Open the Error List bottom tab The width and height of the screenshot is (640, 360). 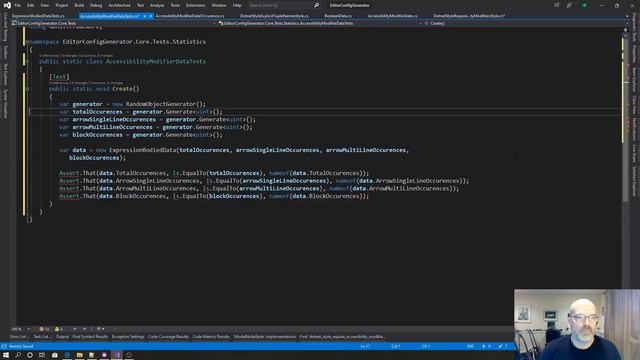pos(19,337)
